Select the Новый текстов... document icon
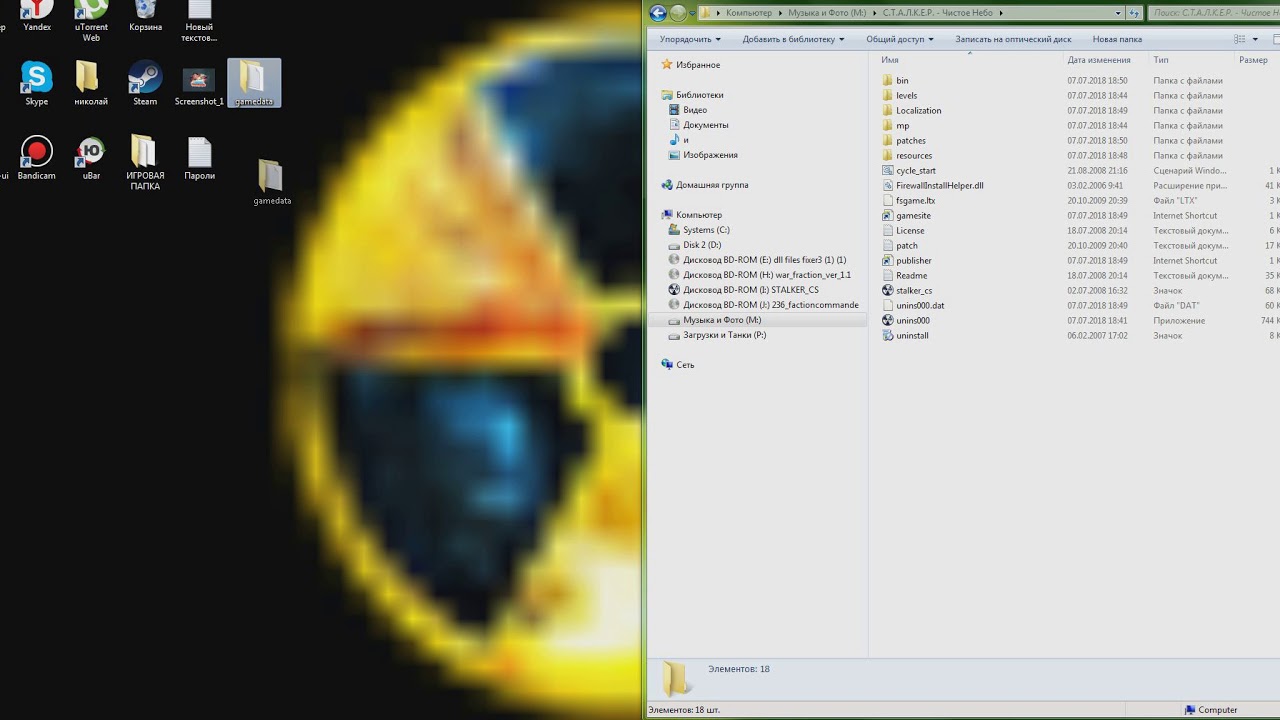1280x720 pixels. click(x=199, y=20)
